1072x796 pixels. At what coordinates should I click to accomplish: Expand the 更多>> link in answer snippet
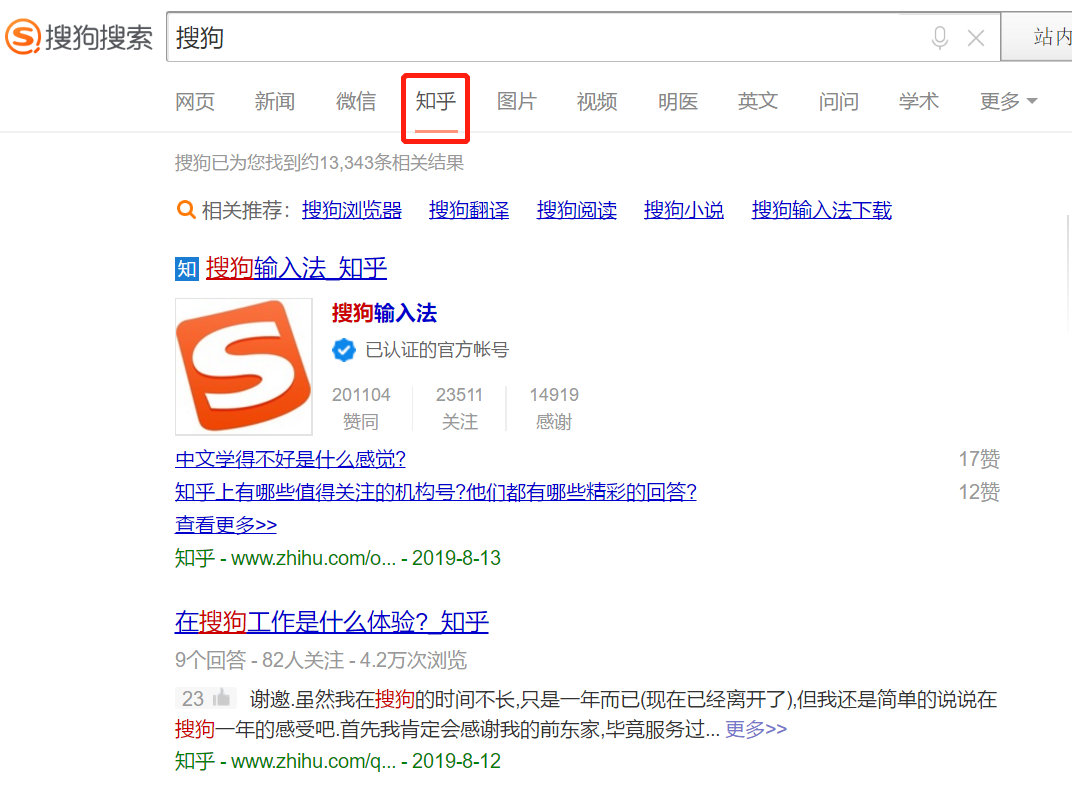point(756,729)
